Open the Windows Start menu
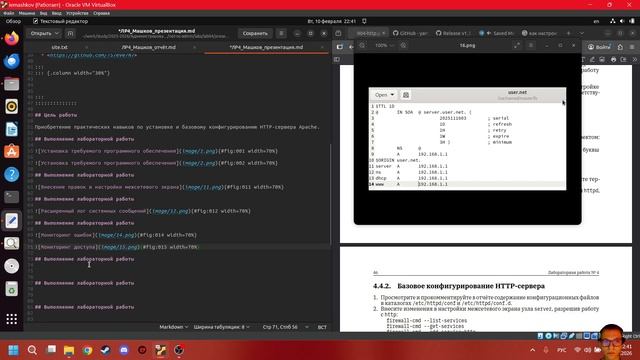 13,350
